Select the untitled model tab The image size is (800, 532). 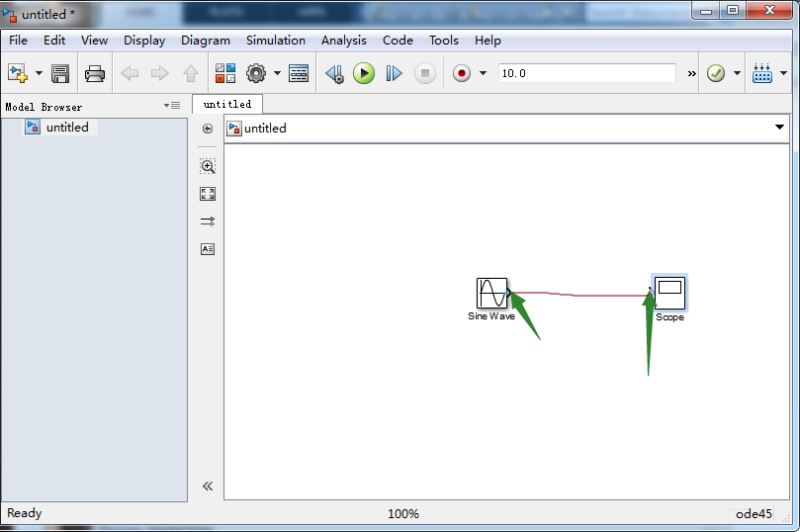click(x=228, y=104)
